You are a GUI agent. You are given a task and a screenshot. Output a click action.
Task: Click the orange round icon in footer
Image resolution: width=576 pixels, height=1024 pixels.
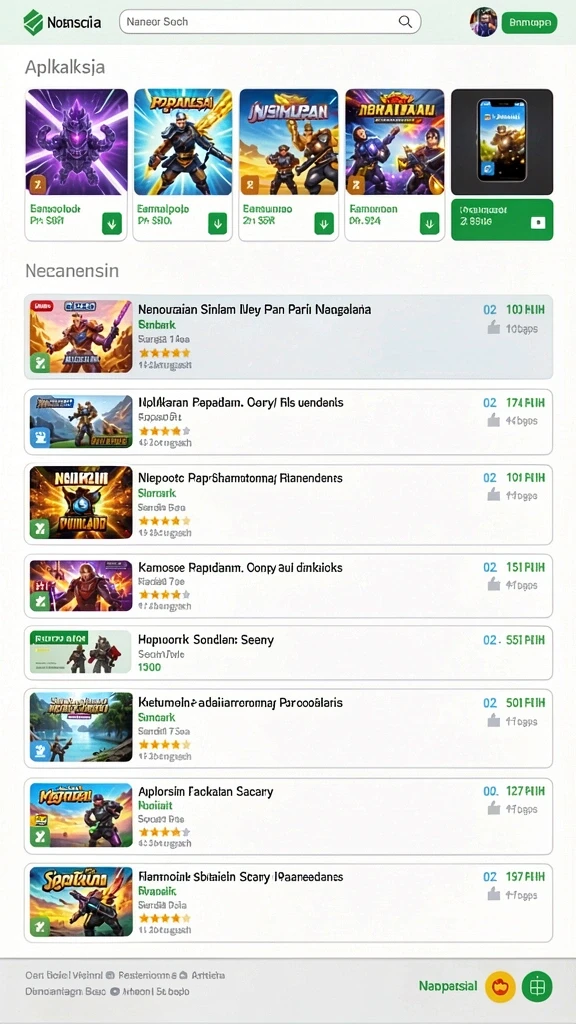coord(500,986)
